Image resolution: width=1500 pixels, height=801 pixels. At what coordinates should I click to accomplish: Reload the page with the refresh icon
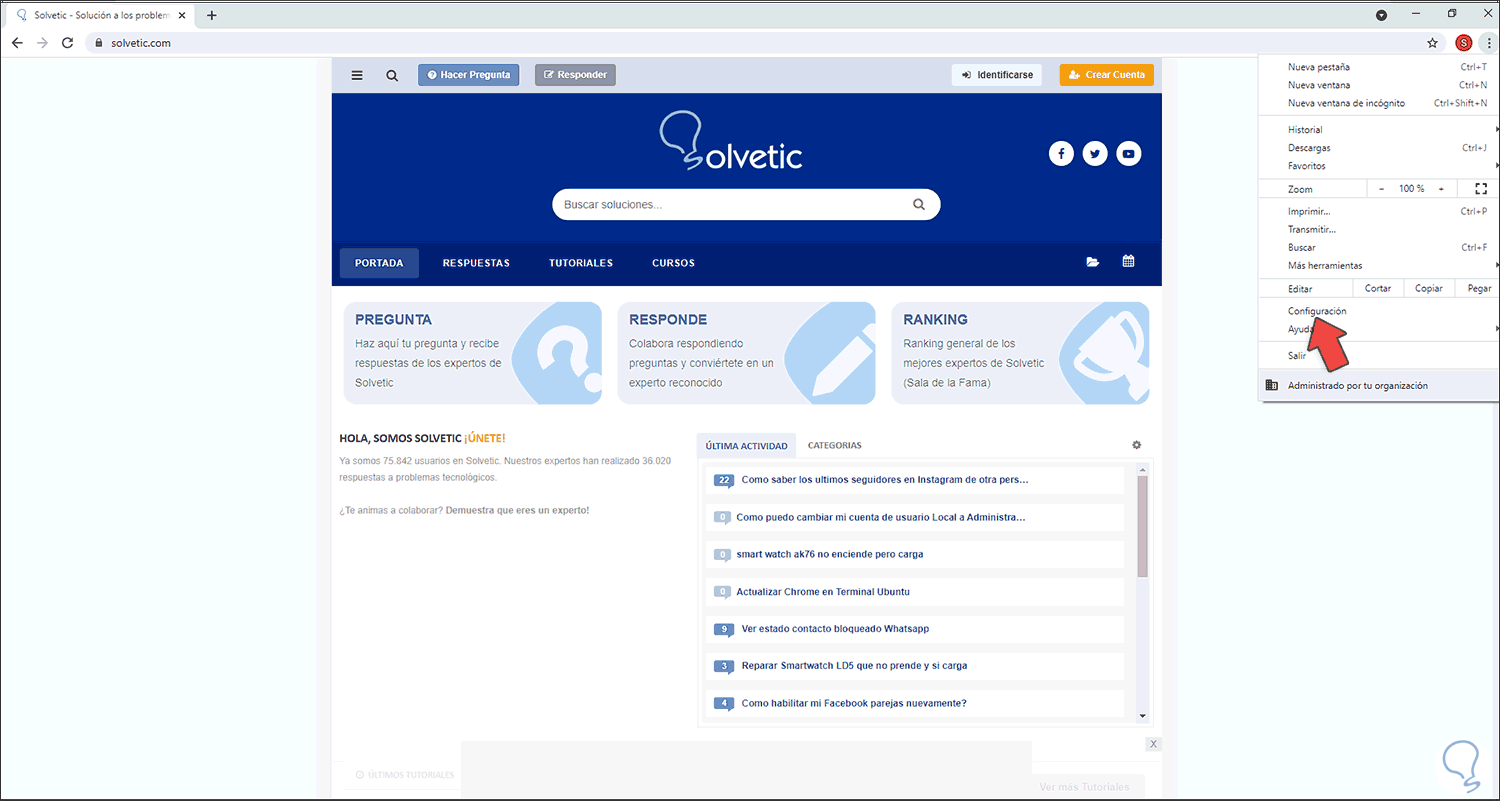click(x=68, y=43)
